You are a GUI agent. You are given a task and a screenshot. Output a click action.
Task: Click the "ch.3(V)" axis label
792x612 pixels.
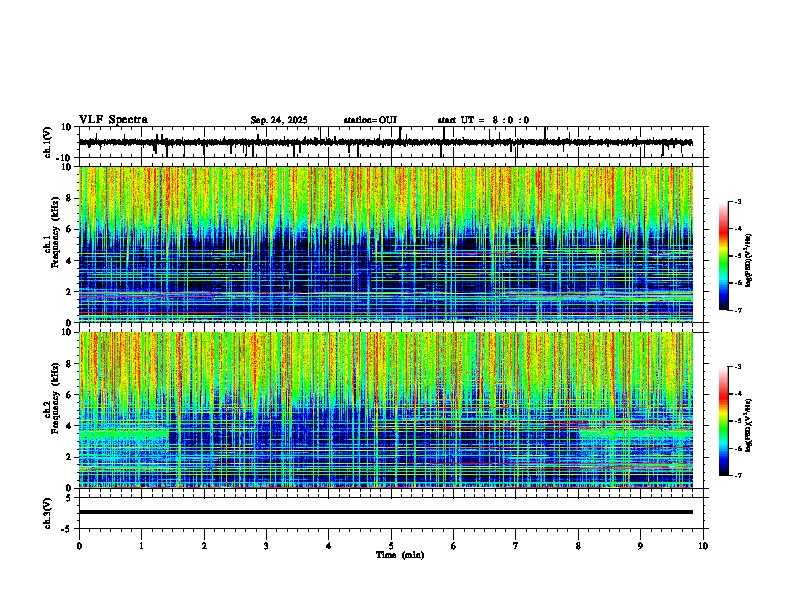point(47,513)
